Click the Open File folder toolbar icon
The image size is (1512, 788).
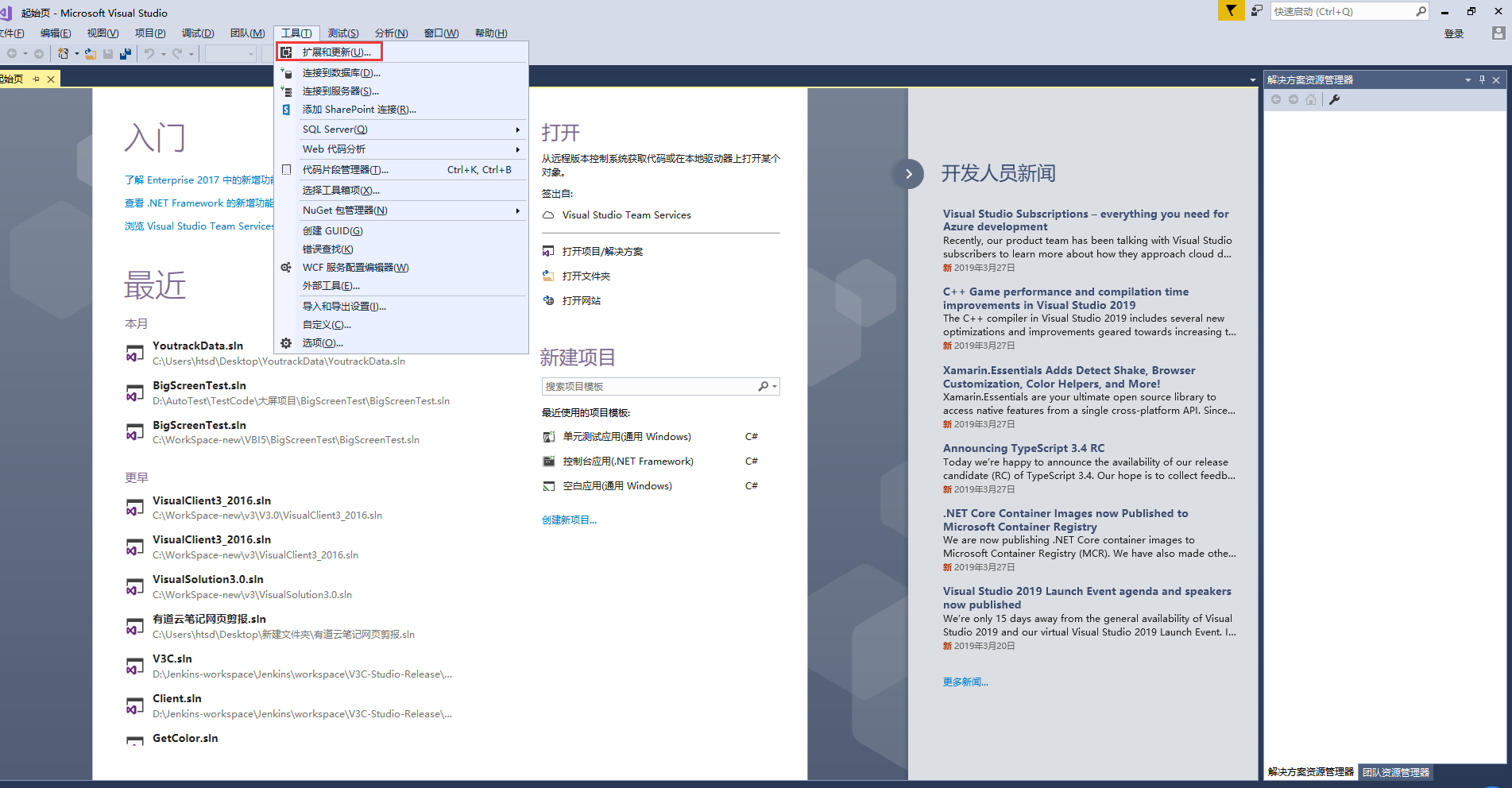coord(91,54)
